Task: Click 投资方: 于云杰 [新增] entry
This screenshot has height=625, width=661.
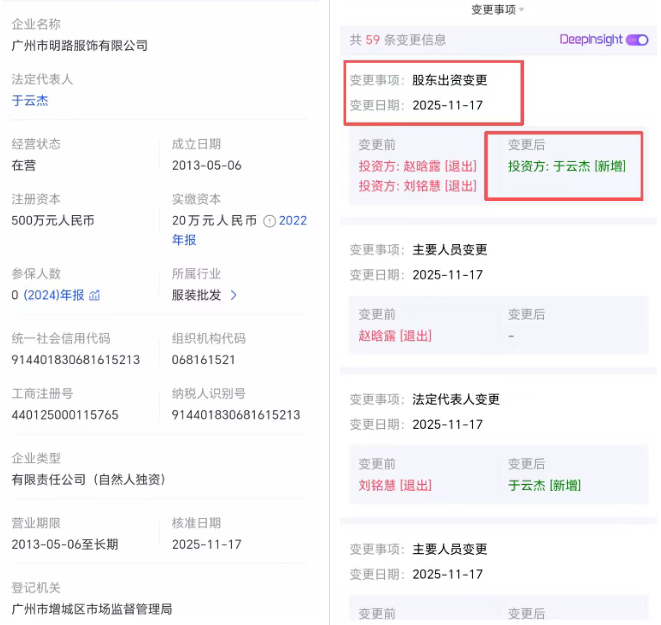Action: click(x=567, y=166)
